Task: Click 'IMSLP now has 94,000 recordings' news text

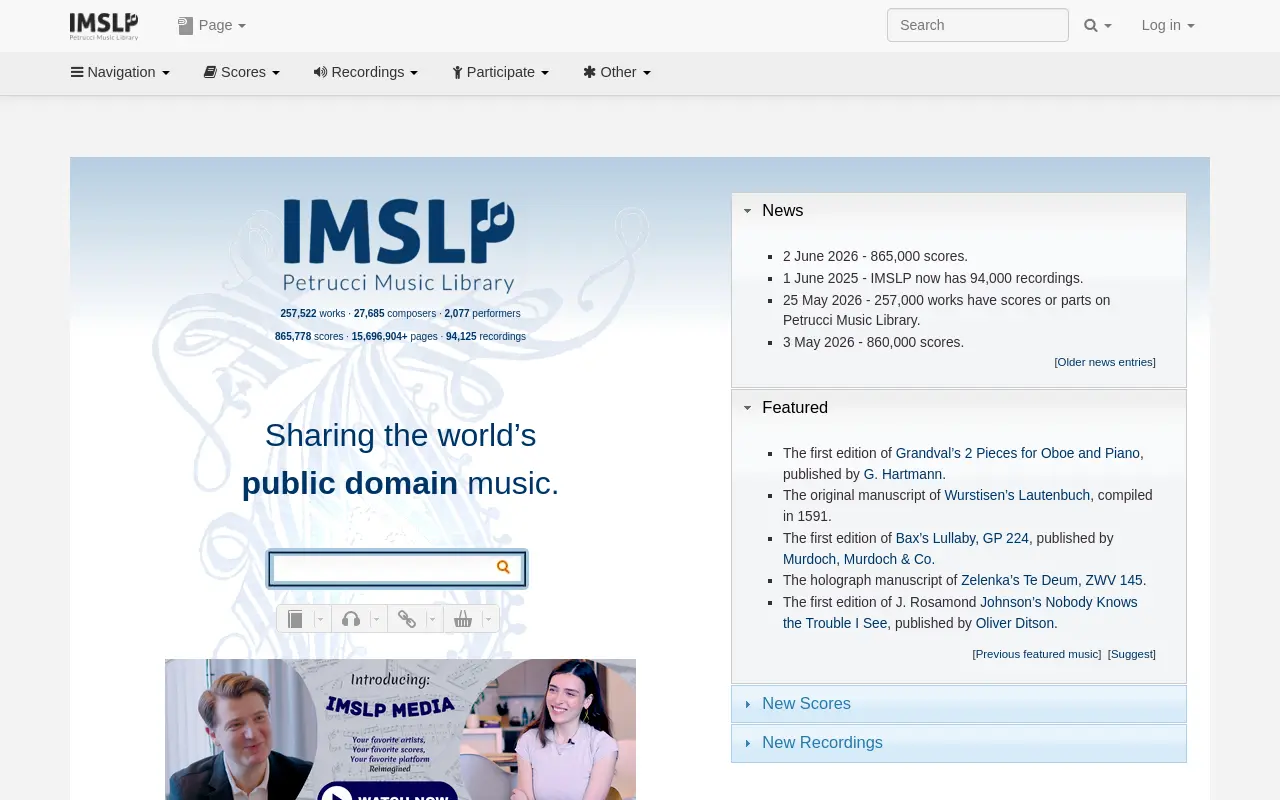Action: 977,278
